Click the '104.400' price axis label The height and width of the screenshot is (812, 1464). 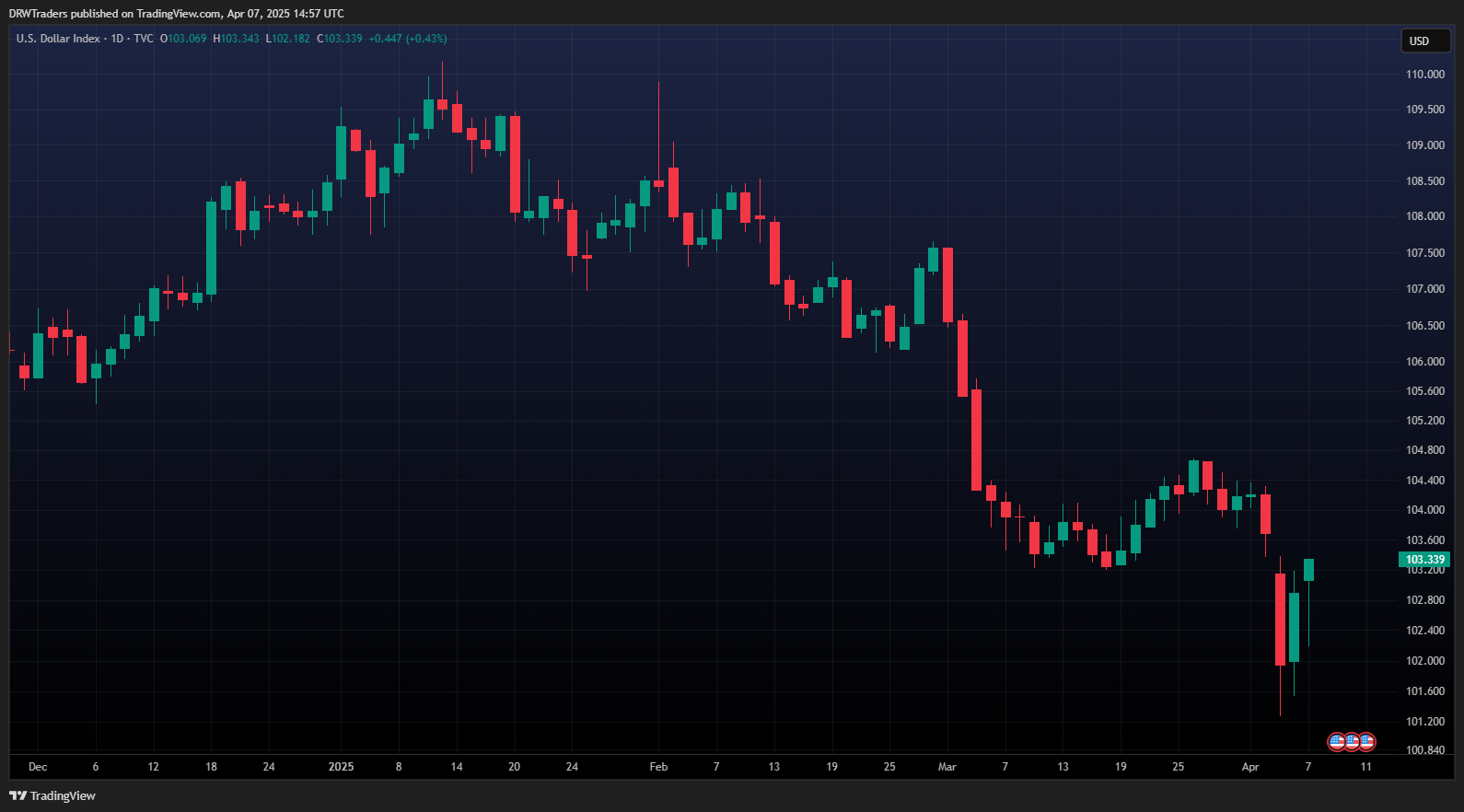[1424, 481]
